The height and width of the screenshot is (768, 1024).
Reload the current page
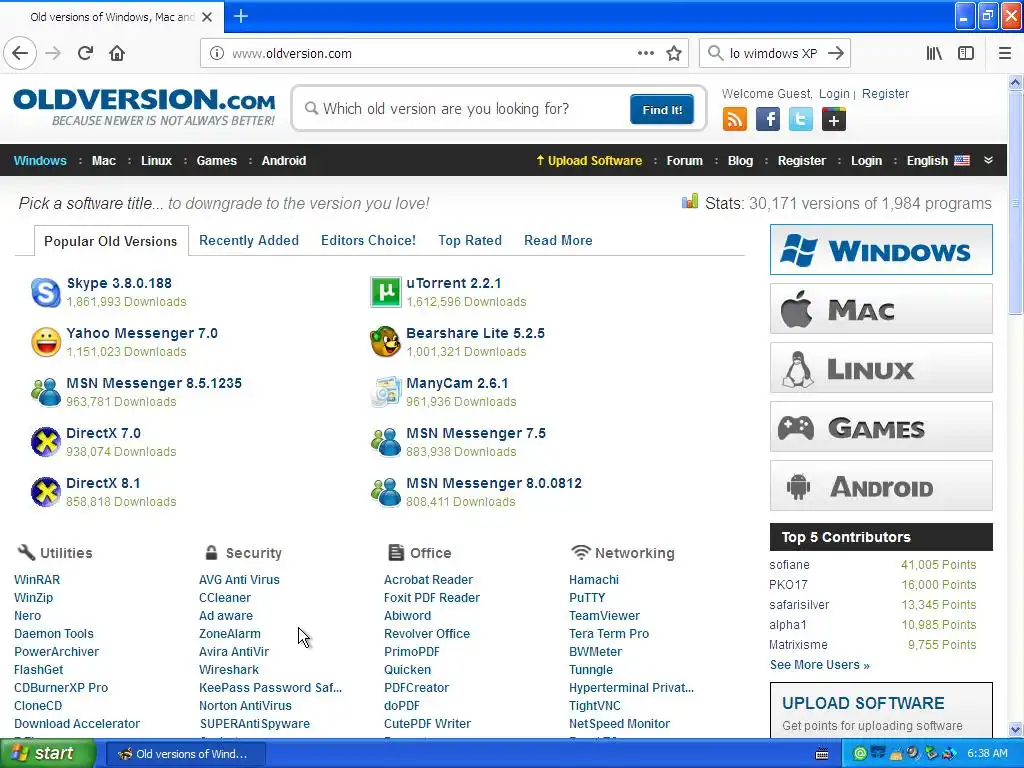tap(85, 53)
